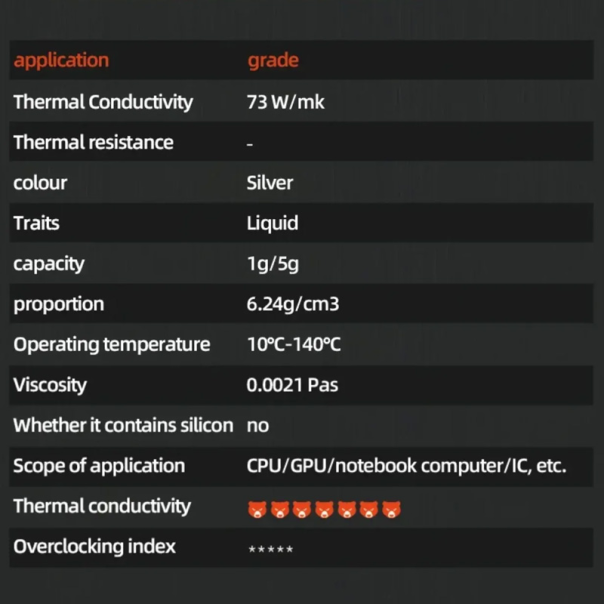The image size is (604, 604).
Task: Click the '73 W/mk' conductivity value
Action: coord(285,102)
